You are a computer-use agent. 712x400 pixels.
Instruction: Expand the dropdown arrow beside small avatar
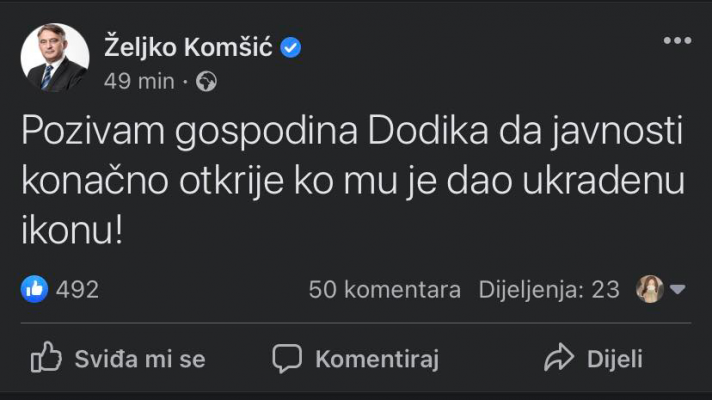[x=677, y=290]
